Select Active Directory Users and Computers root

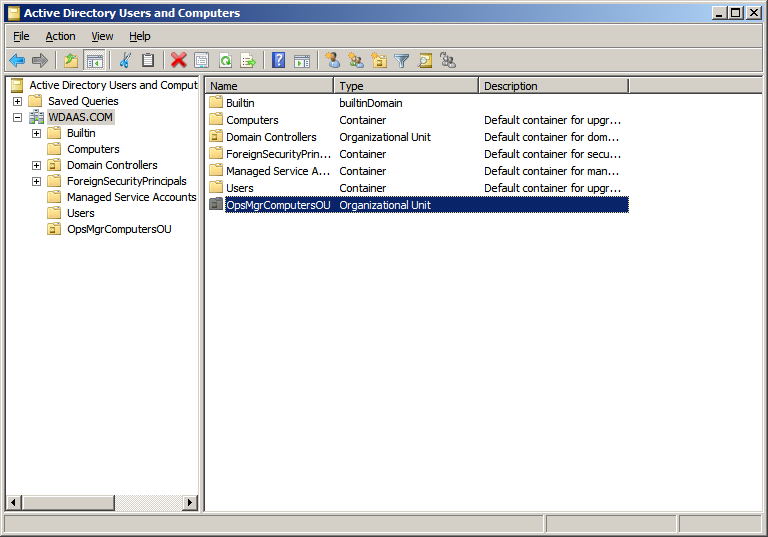coord(113,85)
